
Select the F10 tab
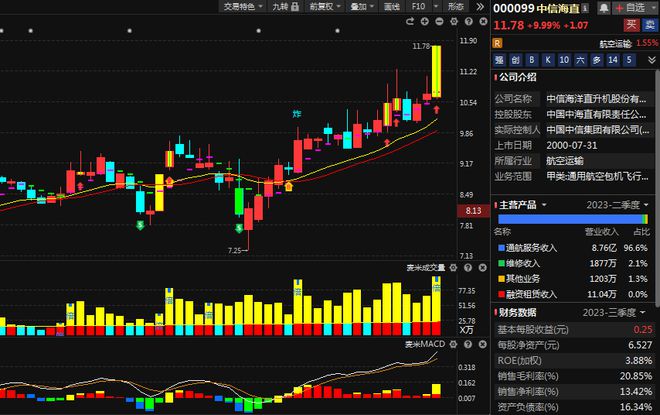419,8
